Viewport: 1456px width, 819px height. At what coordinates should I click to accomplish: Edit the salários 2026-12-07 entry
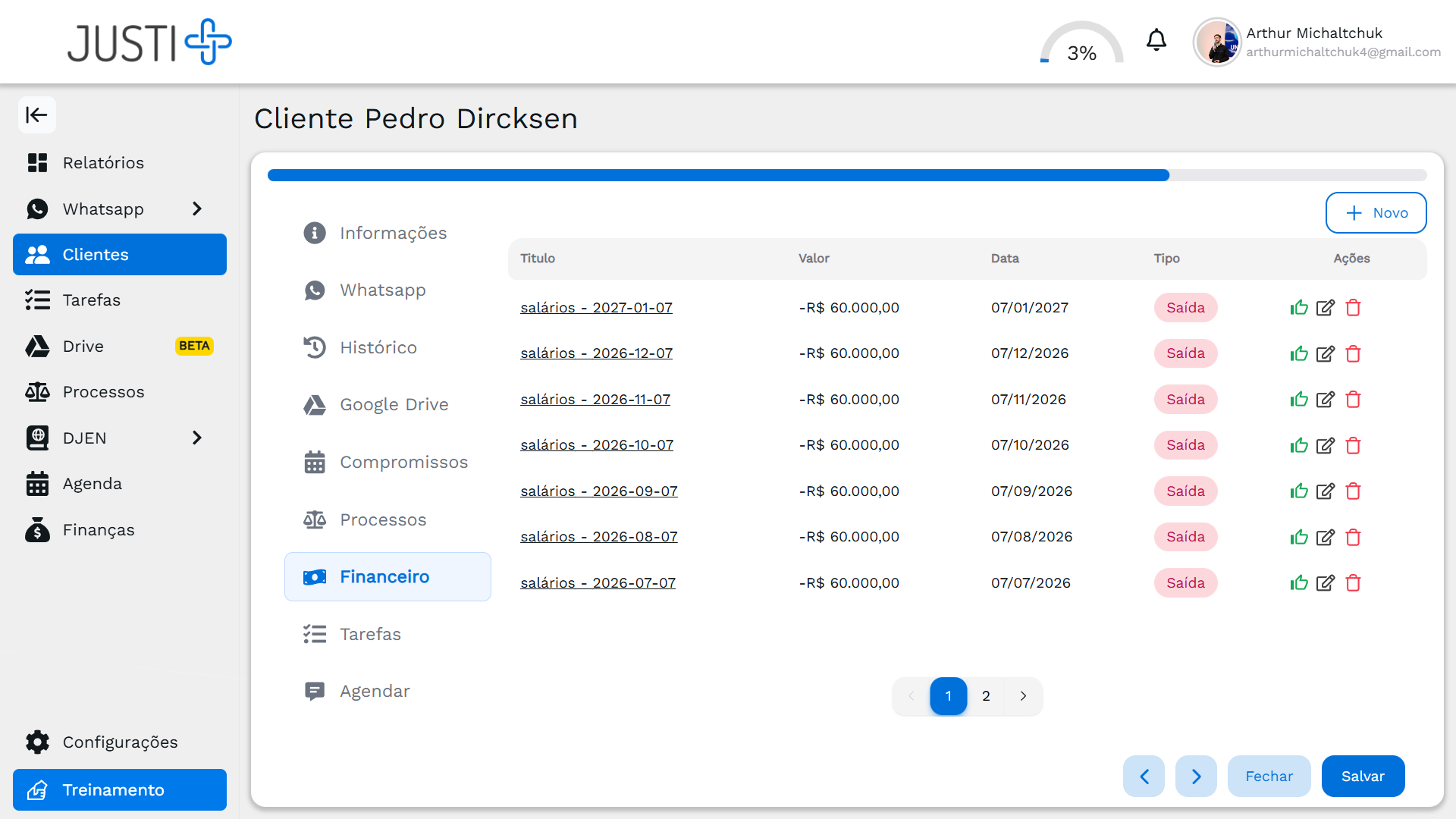[1326, 354]
